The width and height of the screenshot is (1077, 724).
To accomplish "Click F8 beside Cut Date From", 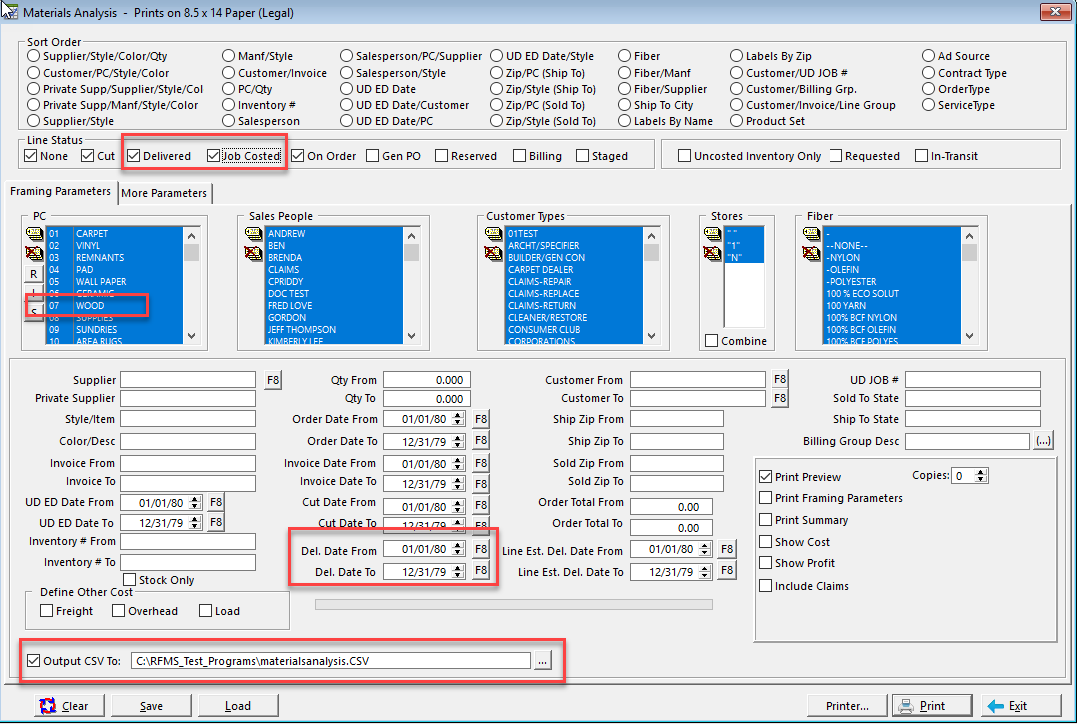I will point(481,506).
